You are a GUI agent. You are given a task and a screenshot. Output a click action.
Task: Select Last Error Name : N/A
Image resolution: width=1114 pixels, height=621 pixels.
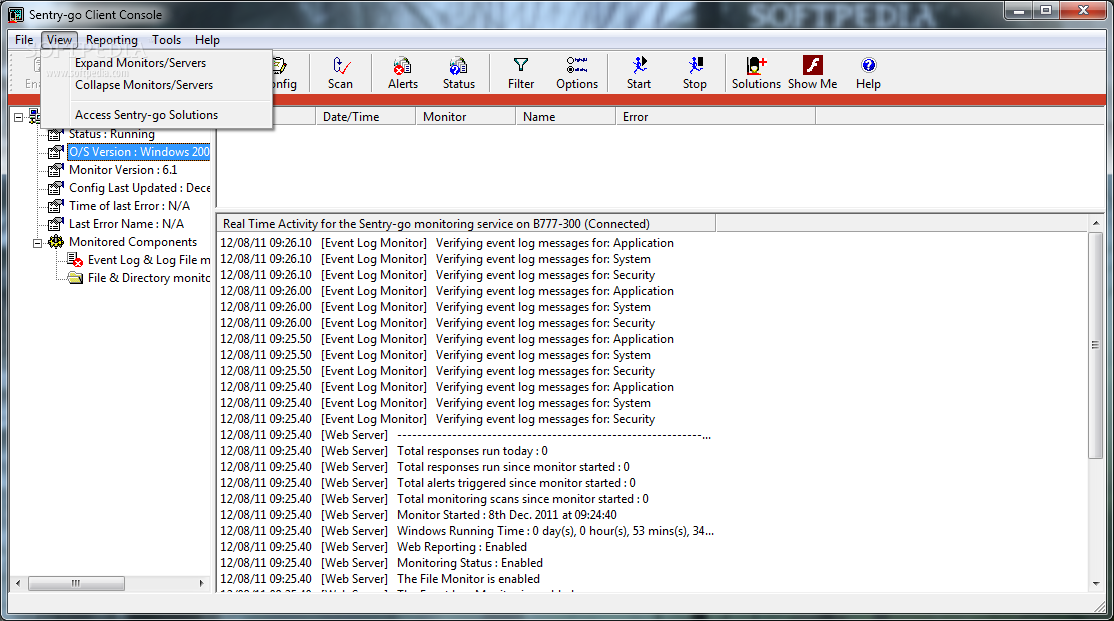coord(126,224)
